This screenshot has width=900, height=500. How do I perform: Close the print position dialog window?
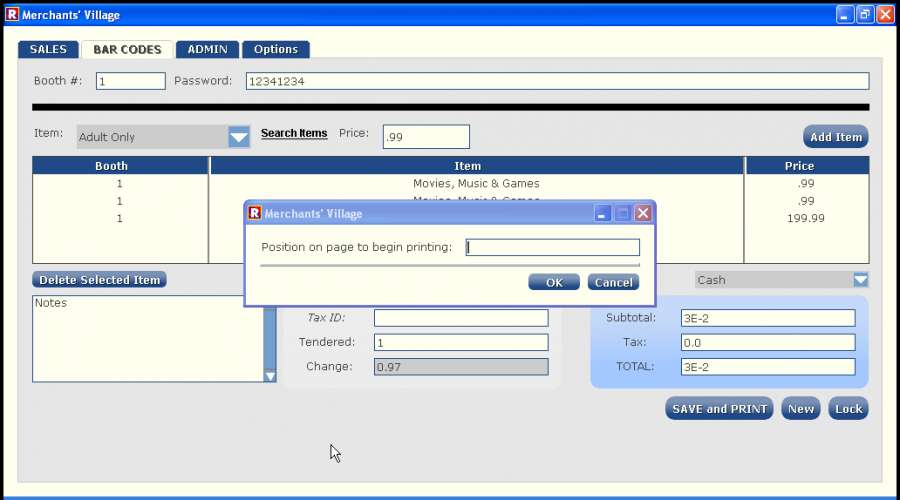point(643,213)
